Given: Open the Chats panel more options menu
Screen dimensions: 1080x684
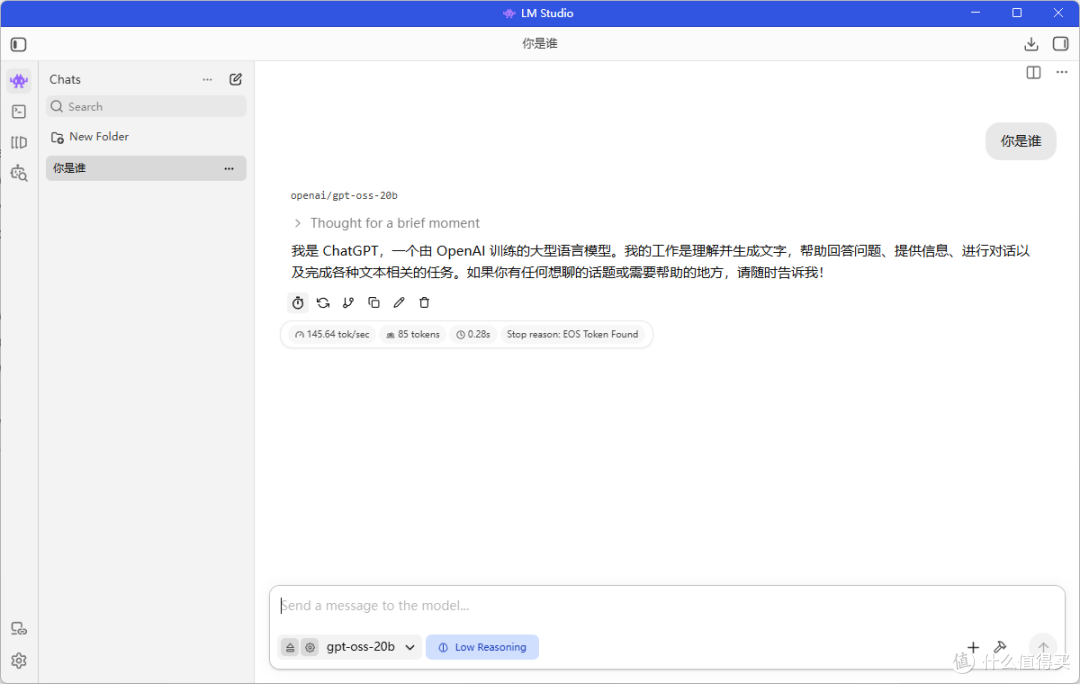Looking at the screenshot, I should tap(207, 79).
